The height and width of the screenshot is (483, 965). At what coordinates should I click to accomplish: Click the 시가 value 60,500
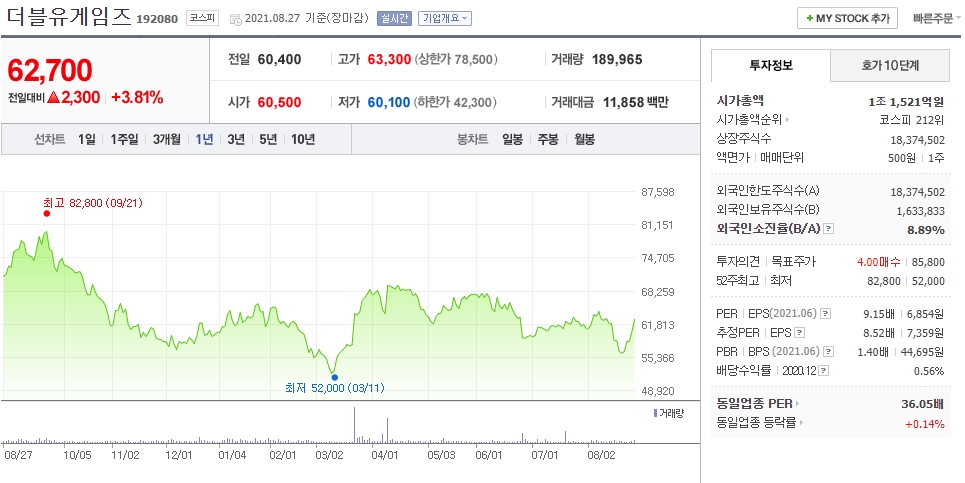(x=279, y=102)
